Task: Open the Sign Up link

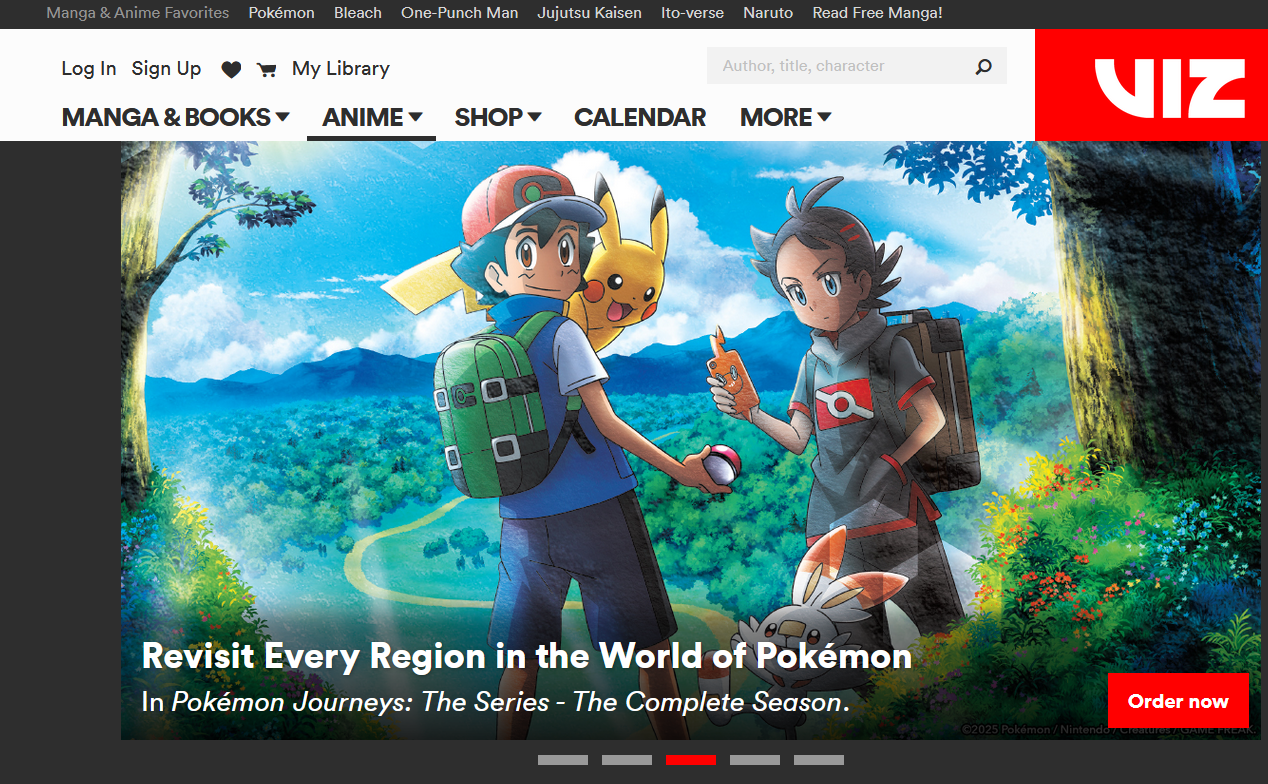Action: coord(167,69)
